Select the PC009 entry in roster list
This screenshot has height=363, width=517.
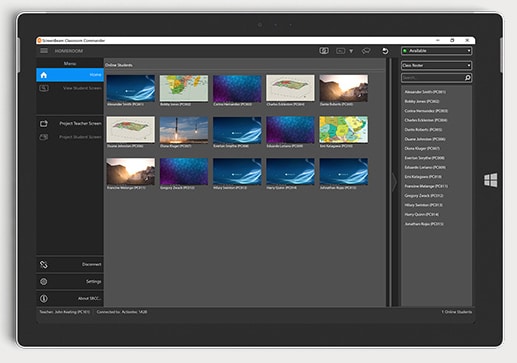pyautogui.click(x=425, y=167)
